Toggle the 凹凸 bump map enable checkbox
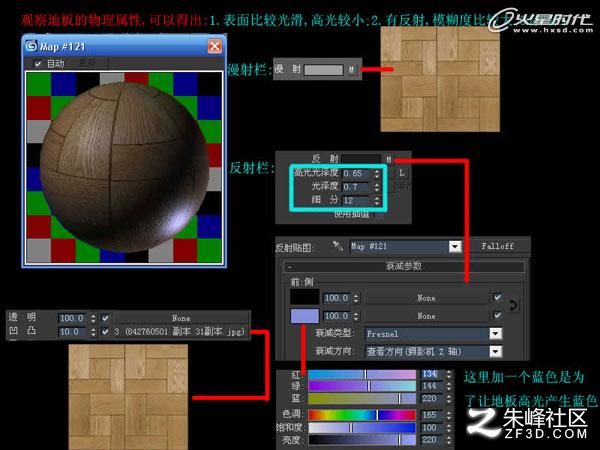 point(105,332)
